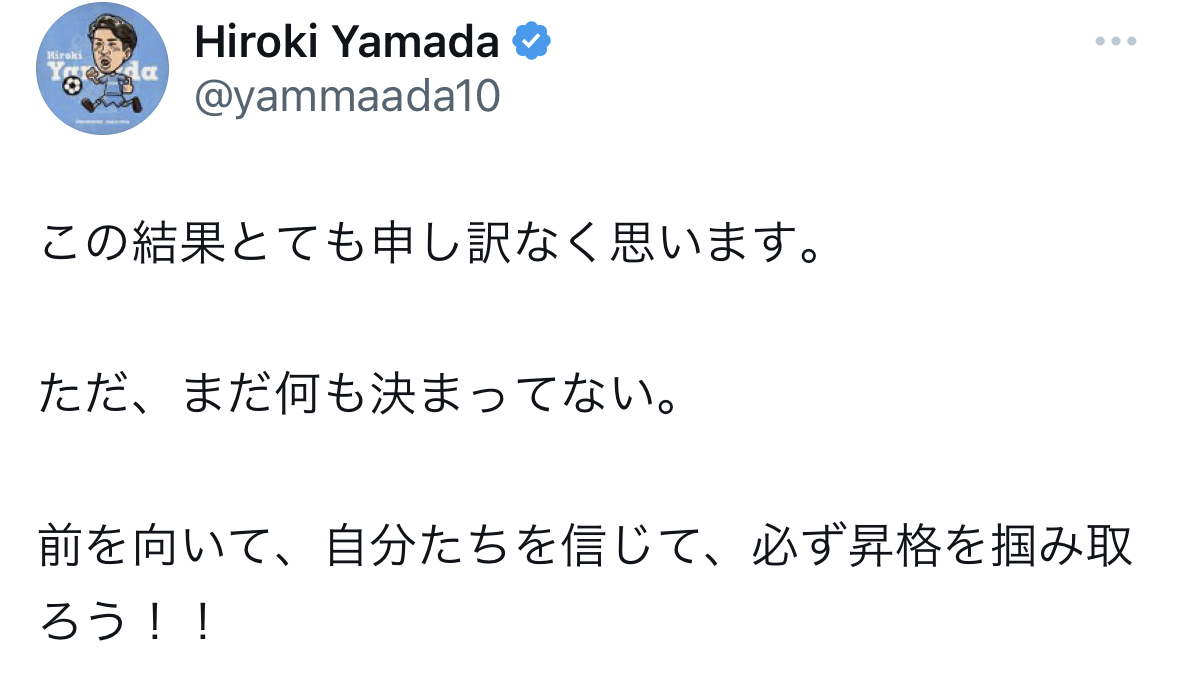Click the Yamada lettering inside the avatar

tap(102, 72)
